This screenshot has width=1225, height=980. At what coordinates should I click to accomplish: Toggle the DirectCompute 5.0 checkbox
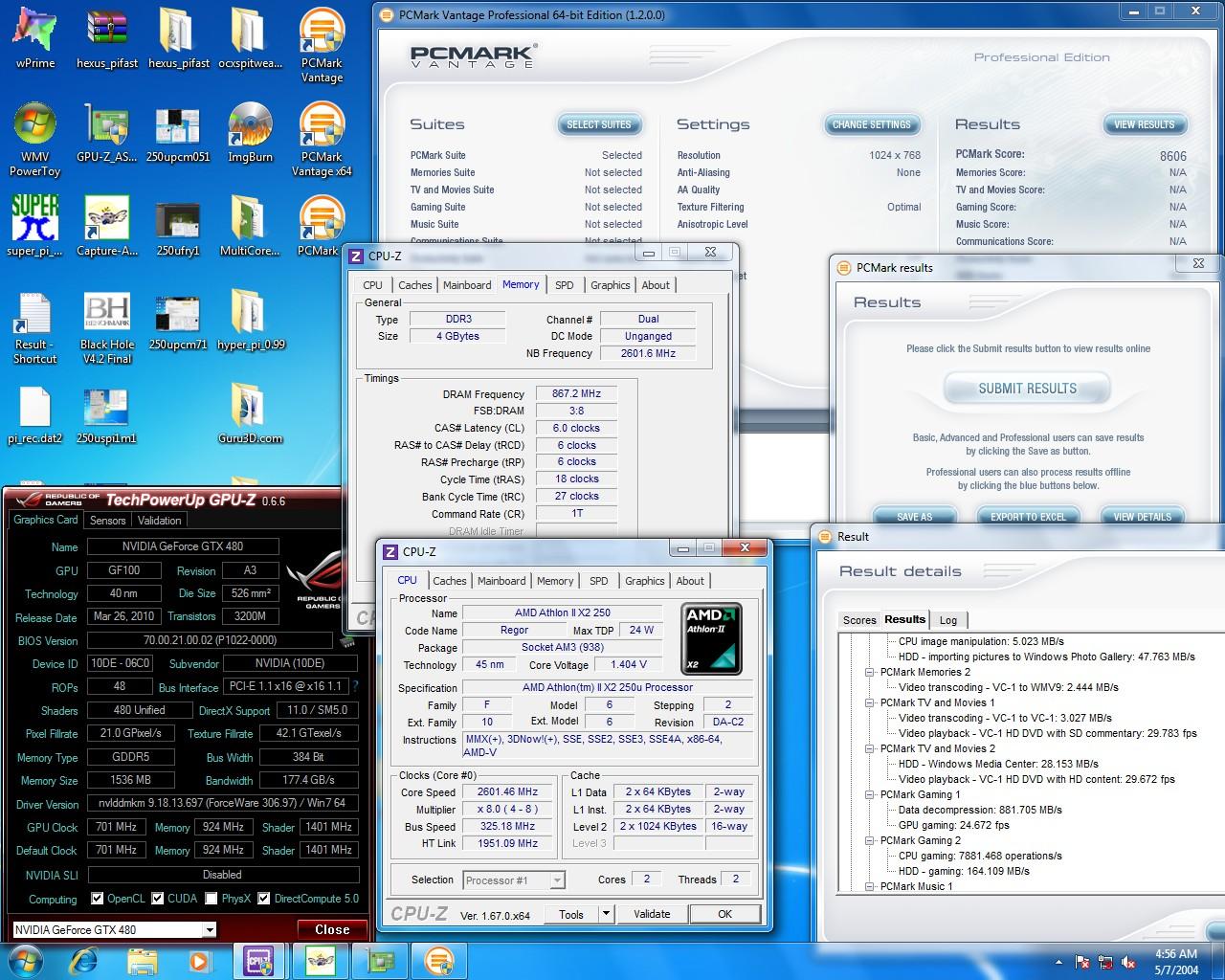pos(264,898)
